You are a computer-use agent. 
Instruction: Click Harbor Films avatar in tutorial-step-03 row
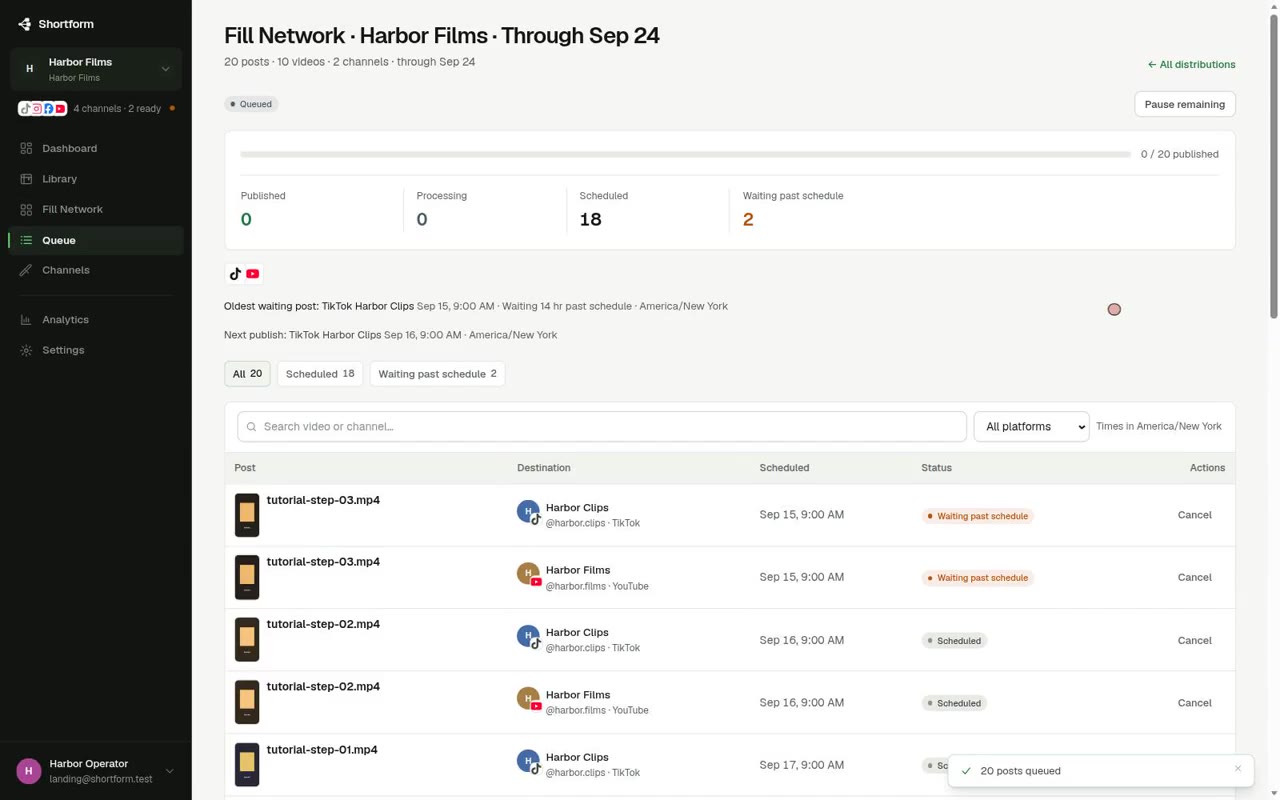click(x=528, y=574)
